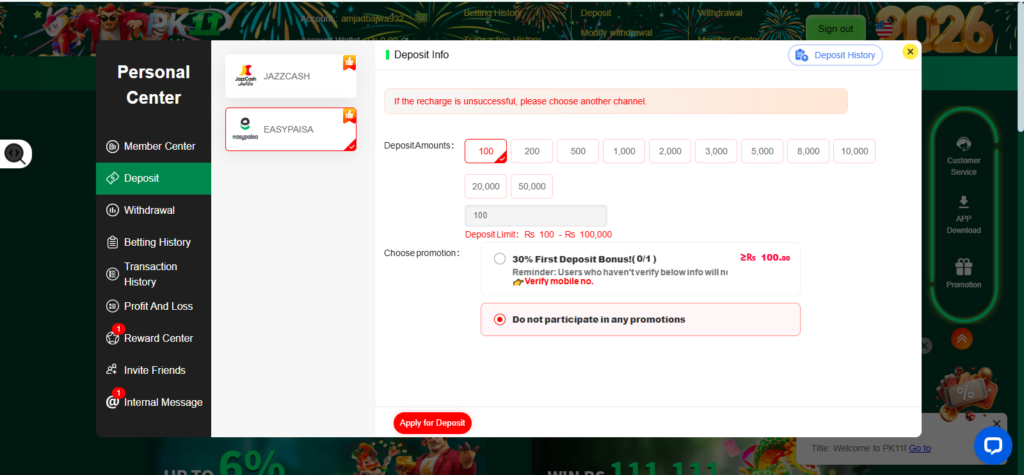The height and width of the screenshot is (475, 1024).
Task: Click the Profit And Loss icon
Action: click(112, 306)
